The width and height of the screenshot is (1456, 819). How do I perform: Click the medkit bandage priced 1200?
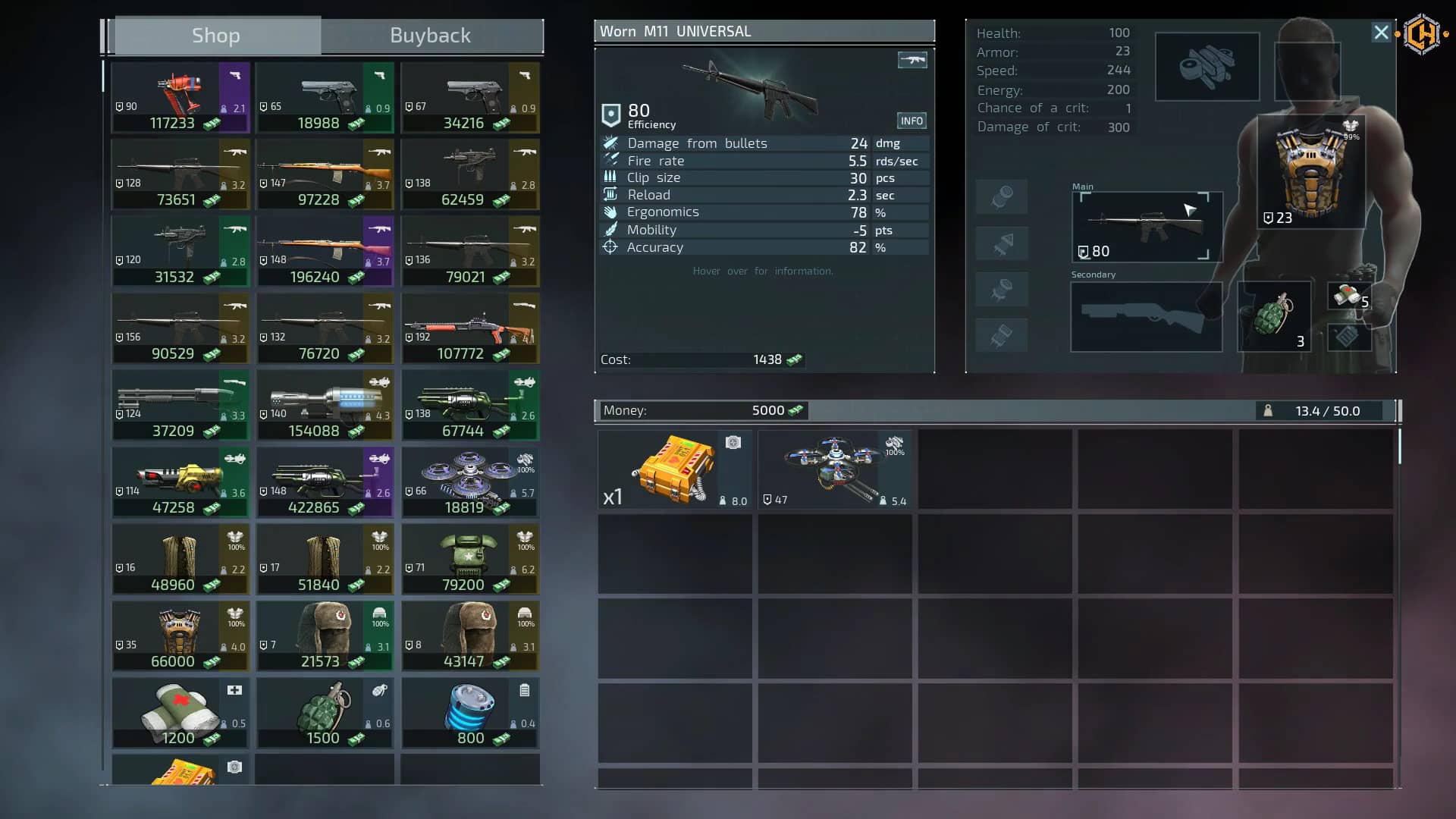click(180, 711)
